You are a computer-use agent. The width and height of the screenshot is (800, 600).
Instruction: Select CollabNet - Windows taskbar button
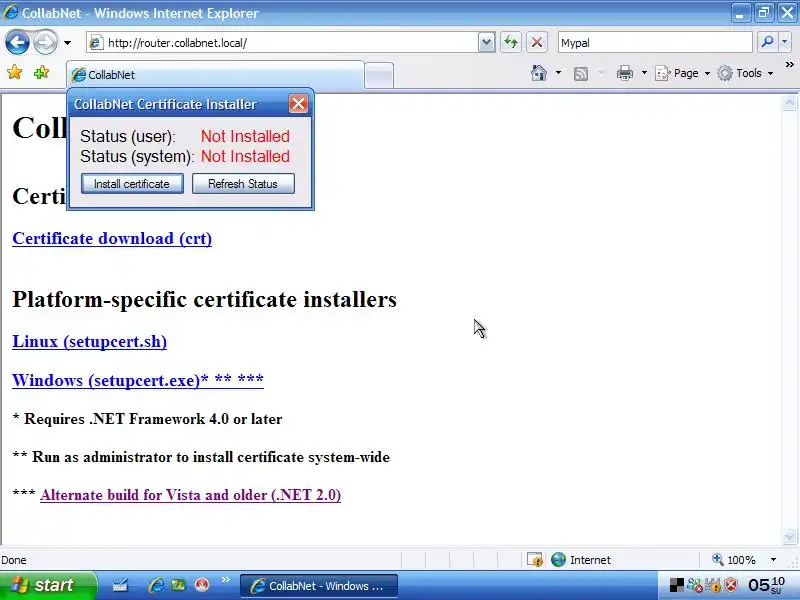point(318,586)
